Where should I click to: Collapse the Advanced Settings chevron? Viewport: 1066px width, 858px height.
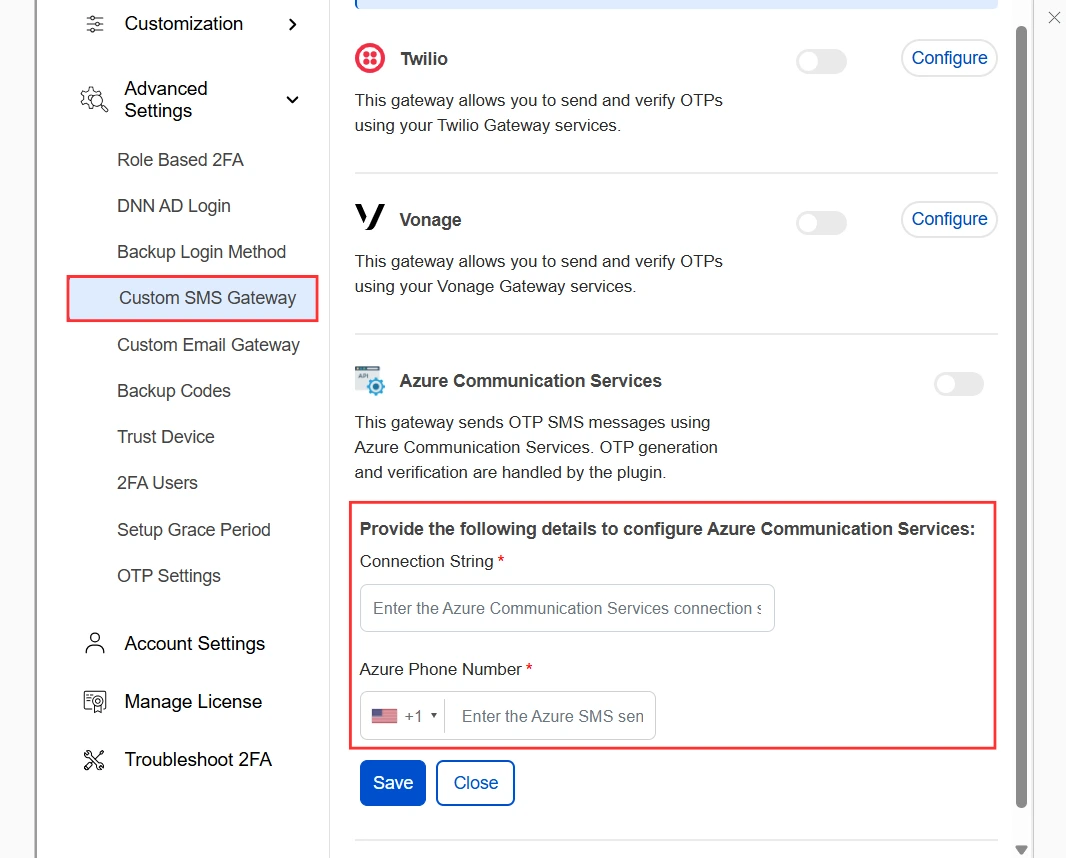tap(292, 100)
